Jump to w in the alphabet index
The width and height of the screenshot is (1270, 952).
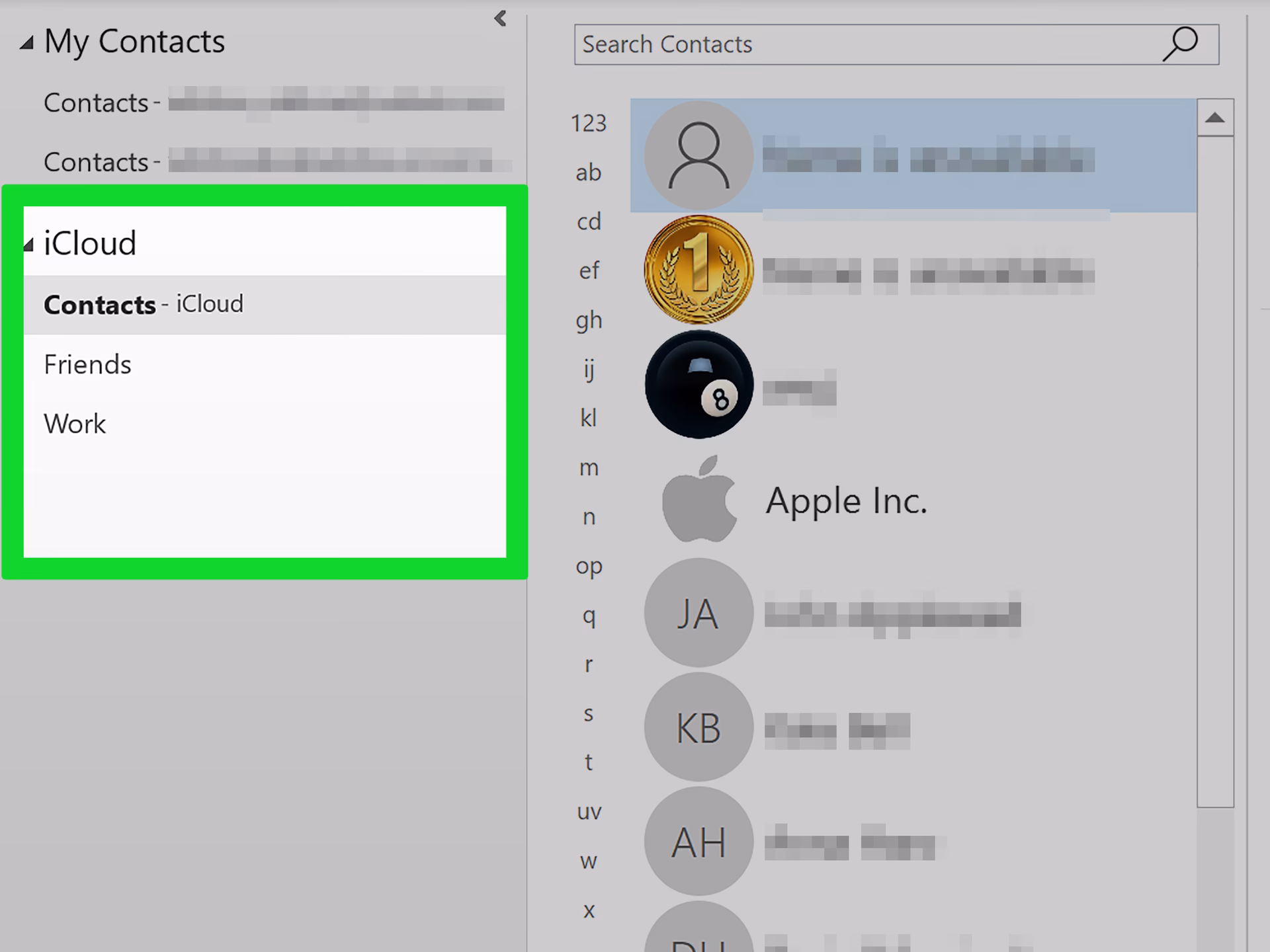click(x=589, y=861)
